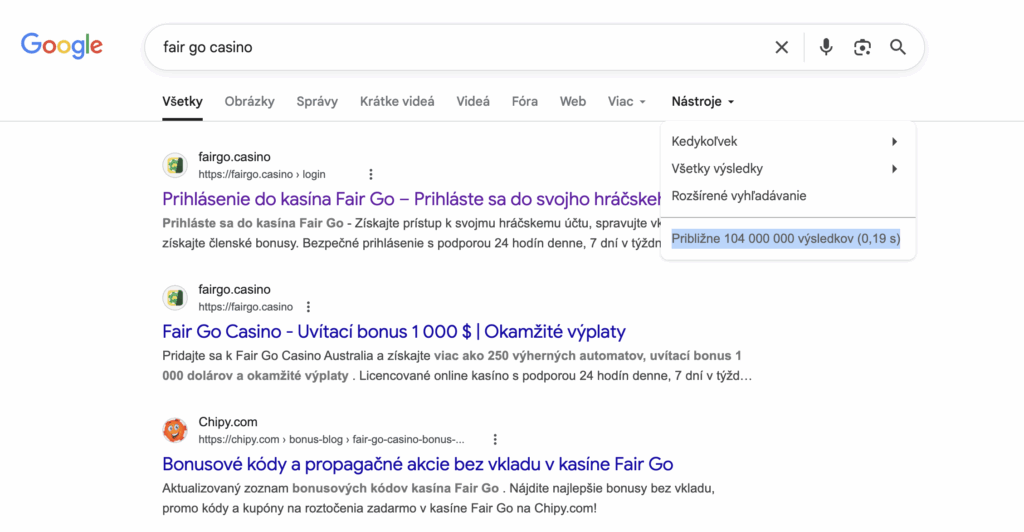
Task: Open the Správy news tab
Action: coord(317,101)
